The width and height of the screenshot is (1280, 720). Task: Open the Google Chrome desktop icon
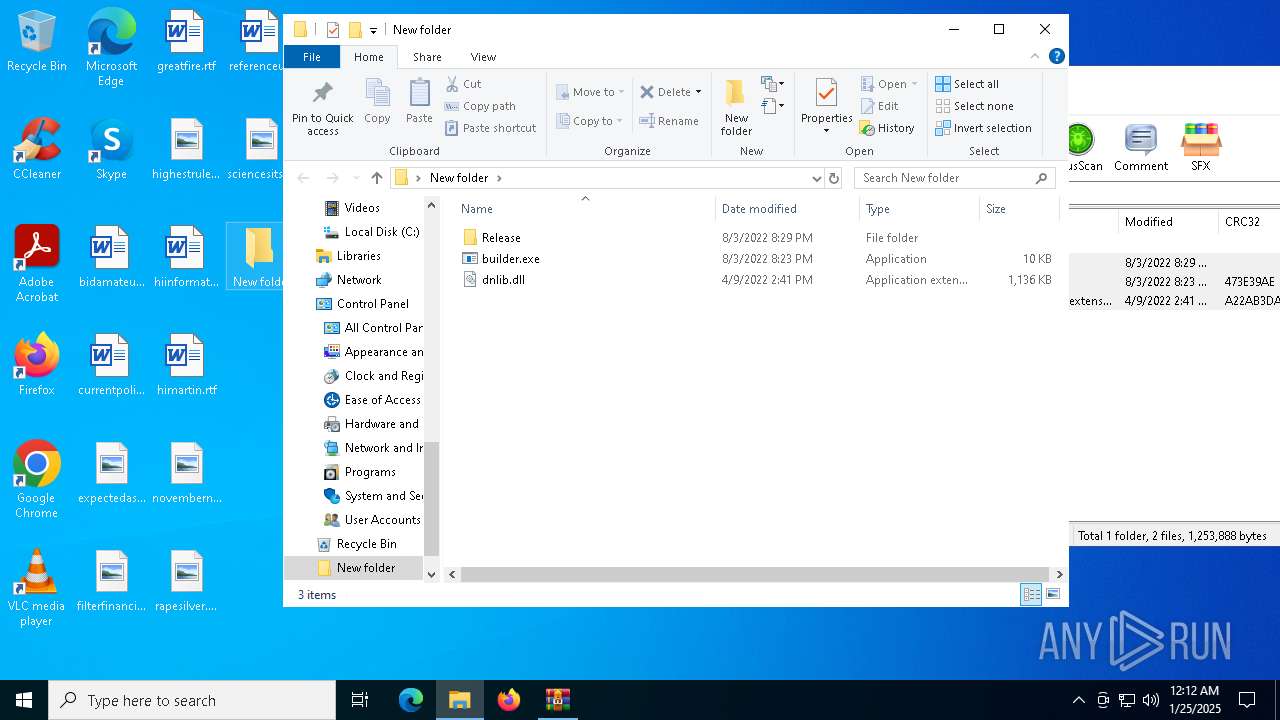pyautogui.click(x=36, y=480)
